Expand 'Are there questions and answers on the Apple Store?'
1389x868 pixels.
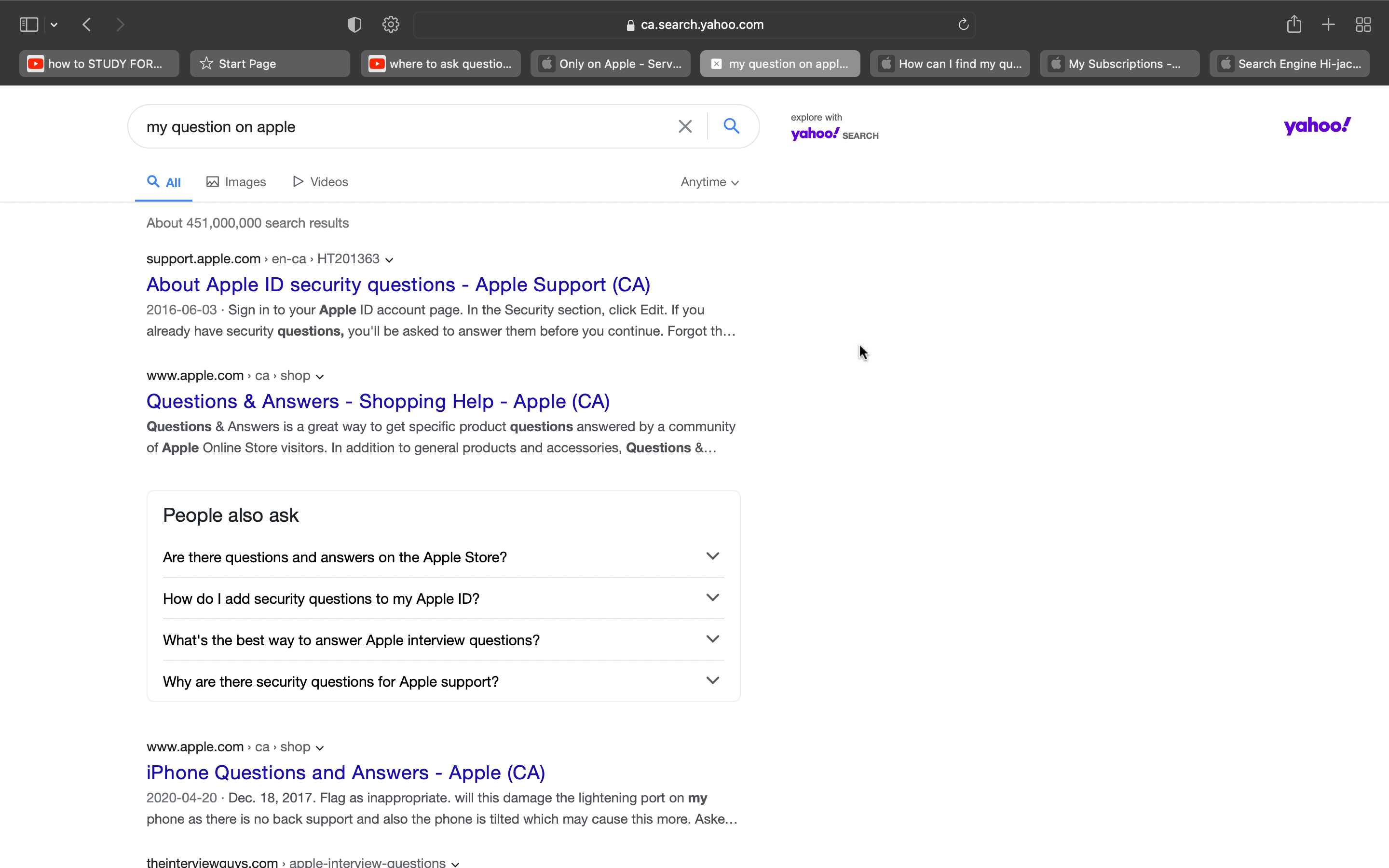coord(712,556)
